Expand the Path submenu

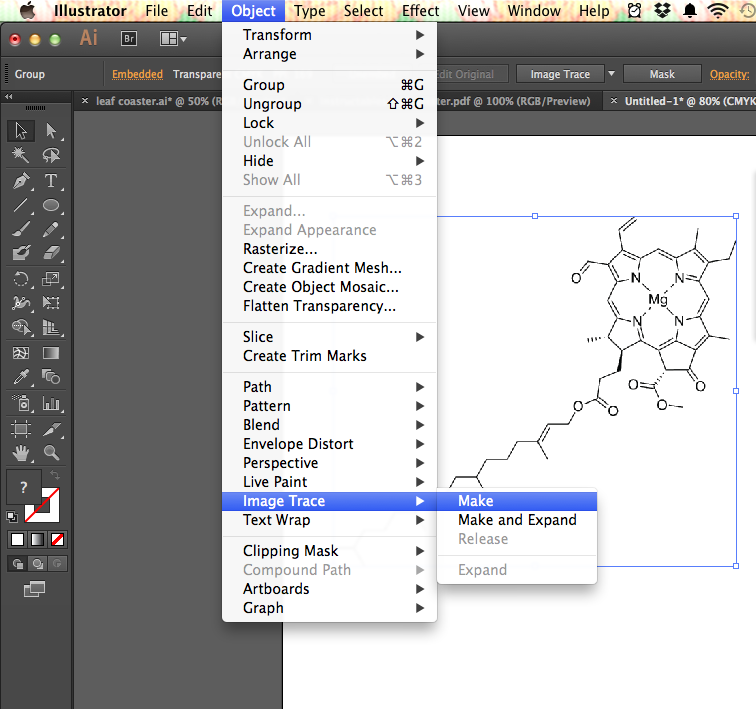(329, 387)
